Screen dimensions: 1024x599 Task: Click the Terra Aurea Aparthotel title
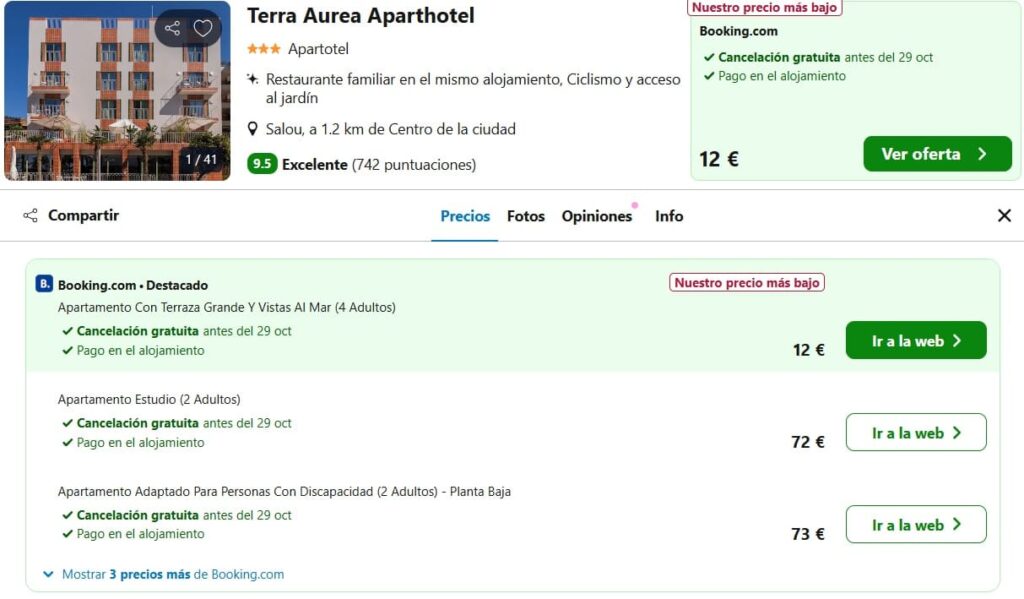point(360,15)
